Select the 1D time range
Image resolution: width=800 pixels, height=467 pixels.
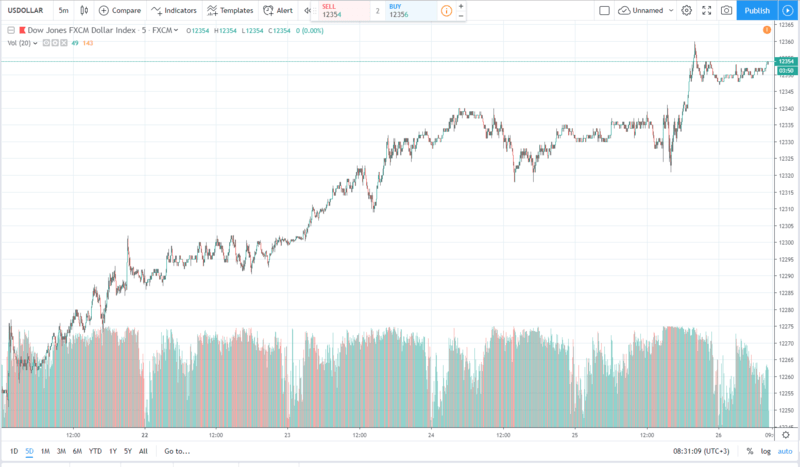click(14, 451)
